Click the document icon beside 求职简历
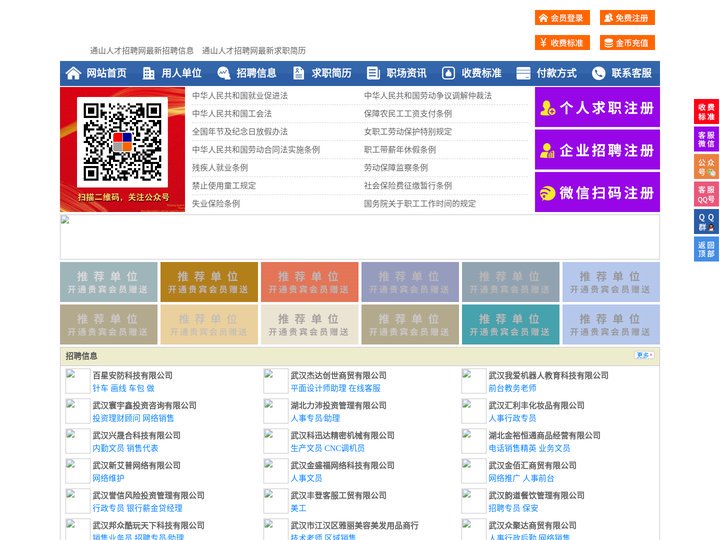 click(x=298, y=73)
